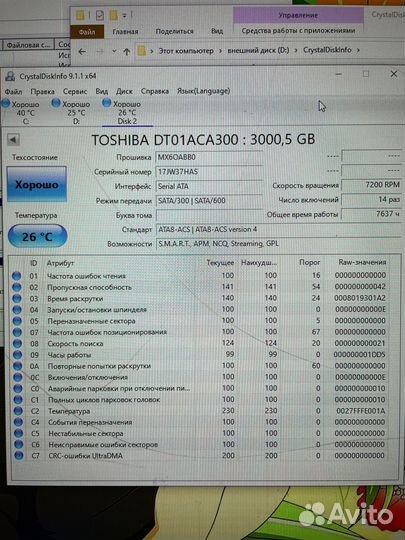The height and width of the screenshot is (540, 405).
Task: Click raw value 0027FFFE001A
Action: pyautogui.click(x=360, y=411)
